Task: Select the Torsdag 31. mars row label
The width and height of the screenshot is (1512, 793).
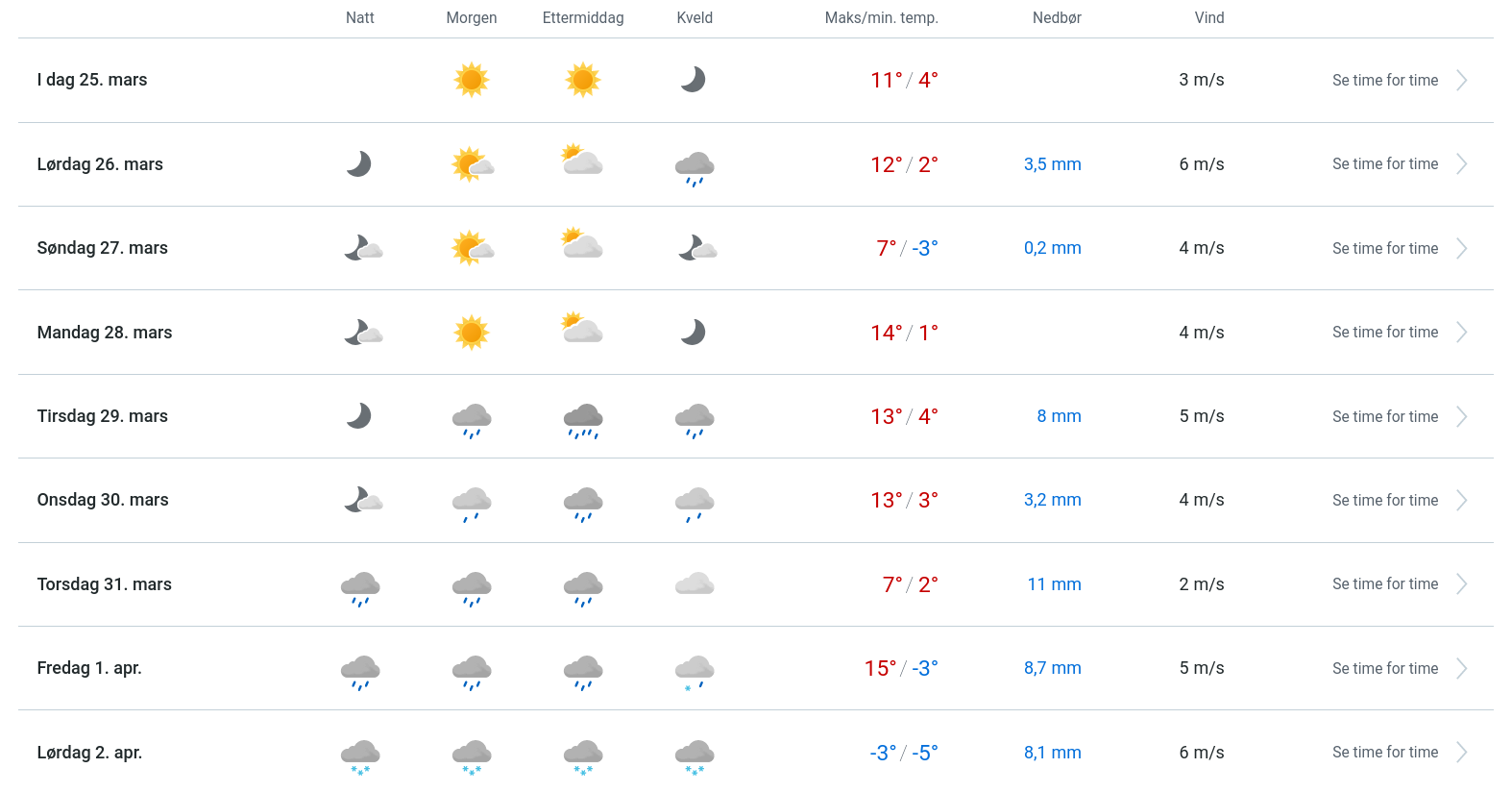Action: point(105,584)
